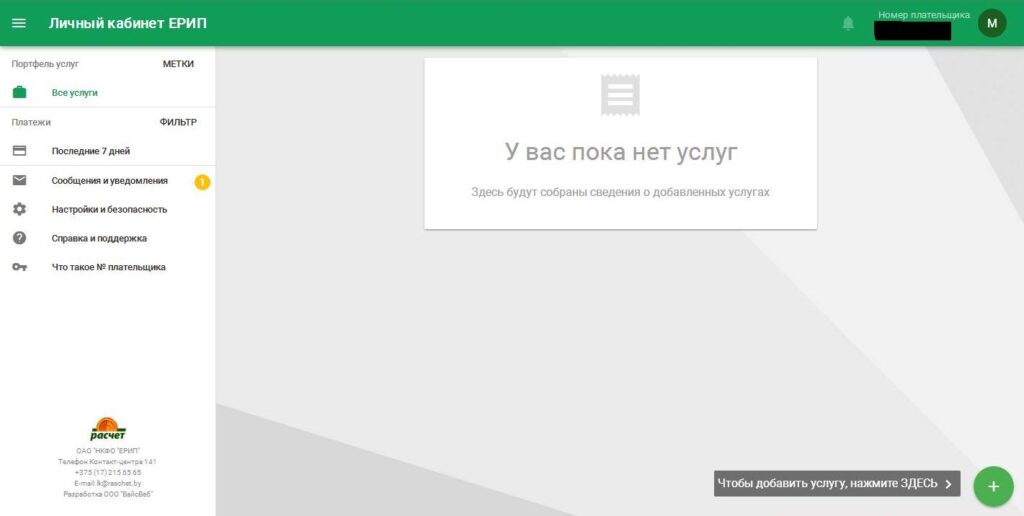Viewport: 1024px width, 516px height.
Task: Click the Расчет logo in the sidebar
Action: click(x=108, y=430)
